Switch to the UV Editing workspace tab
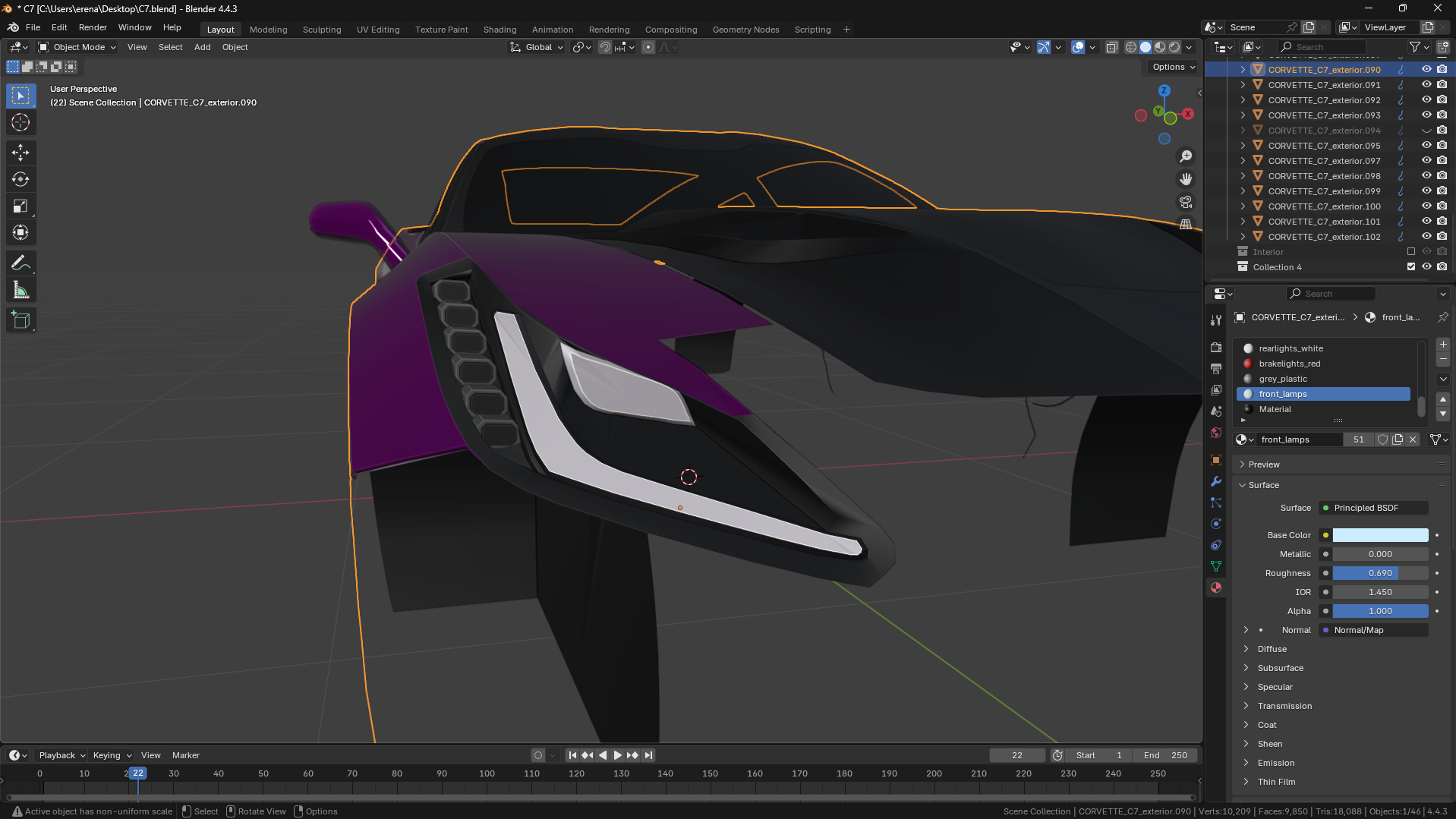Image resolution: width=1456 pixels, height=819 pixels. coord(378,30)
